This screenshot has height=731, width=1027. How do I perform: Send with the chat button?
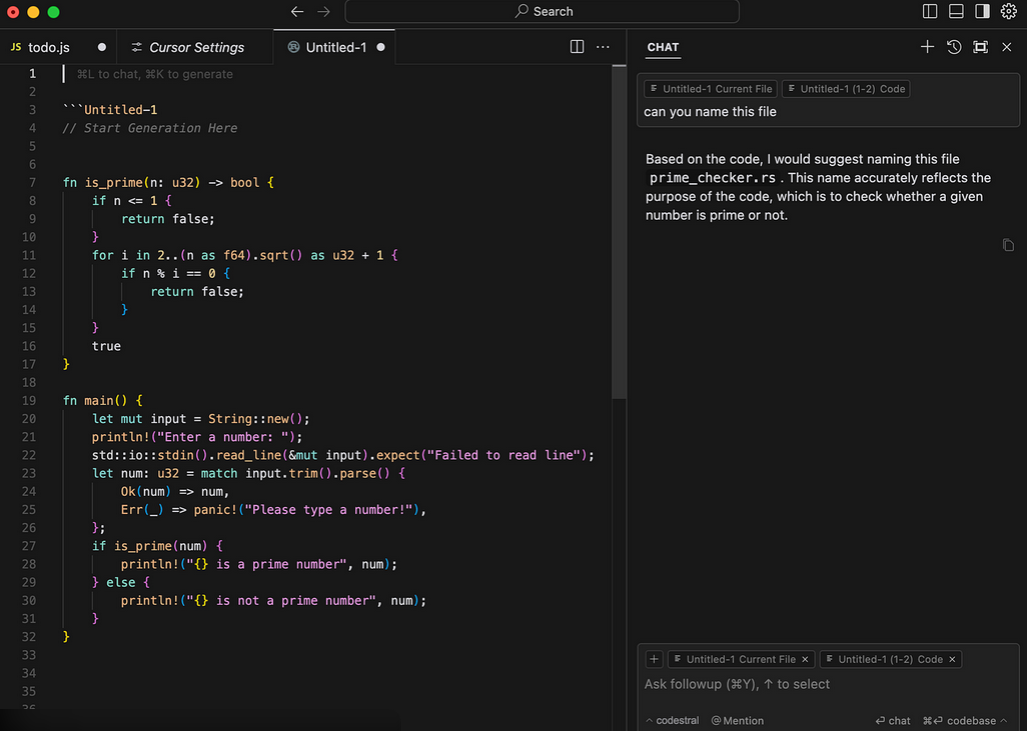[x=893, y=721]
